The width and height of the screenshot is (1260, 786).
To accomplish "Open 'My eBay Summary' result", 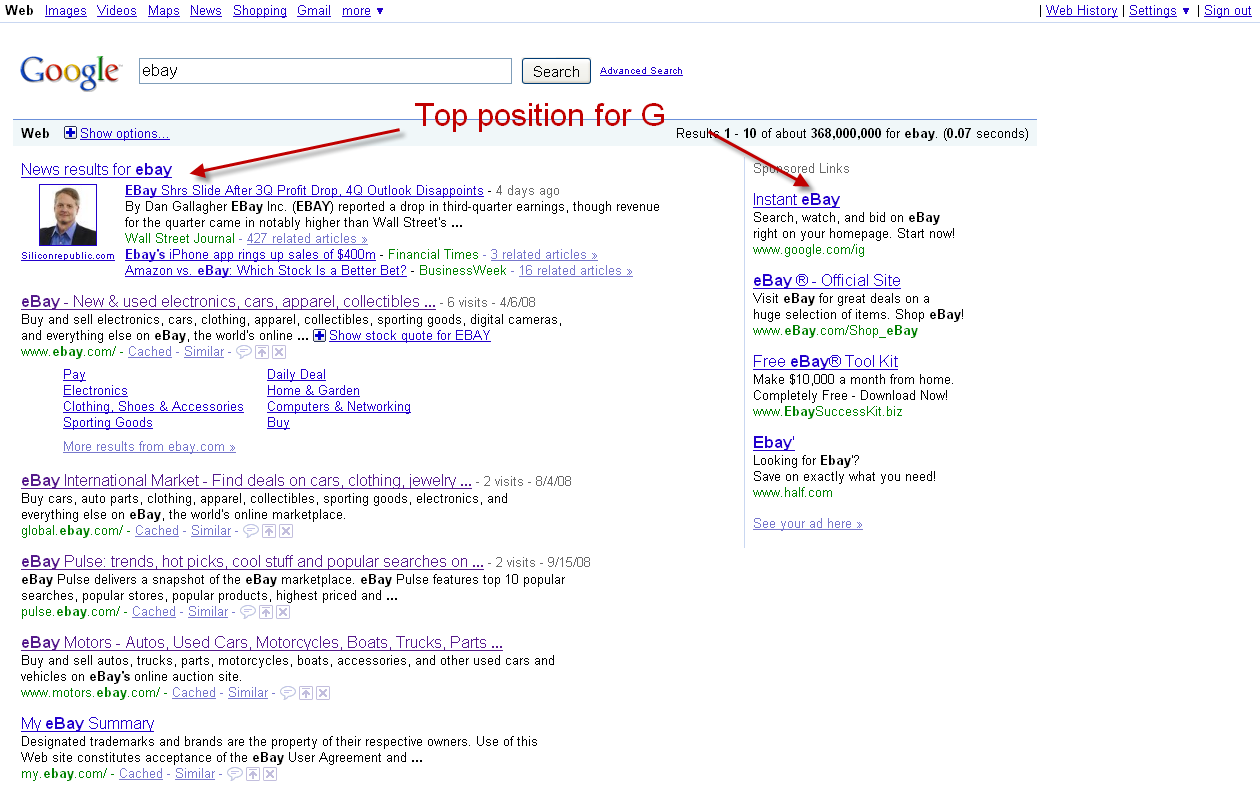I will click(x=88, y=724).
